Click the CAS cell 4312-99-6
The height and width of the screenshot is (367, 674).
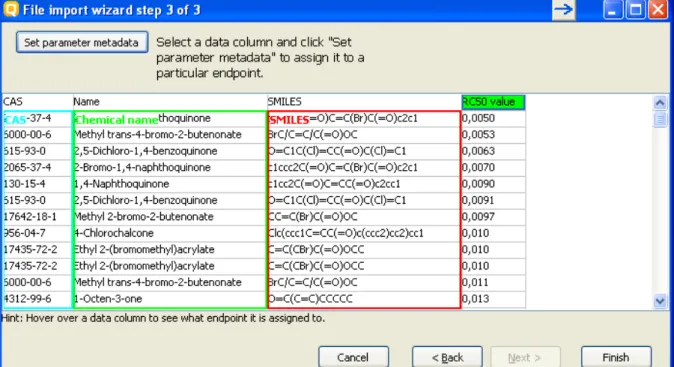(37, 299)
